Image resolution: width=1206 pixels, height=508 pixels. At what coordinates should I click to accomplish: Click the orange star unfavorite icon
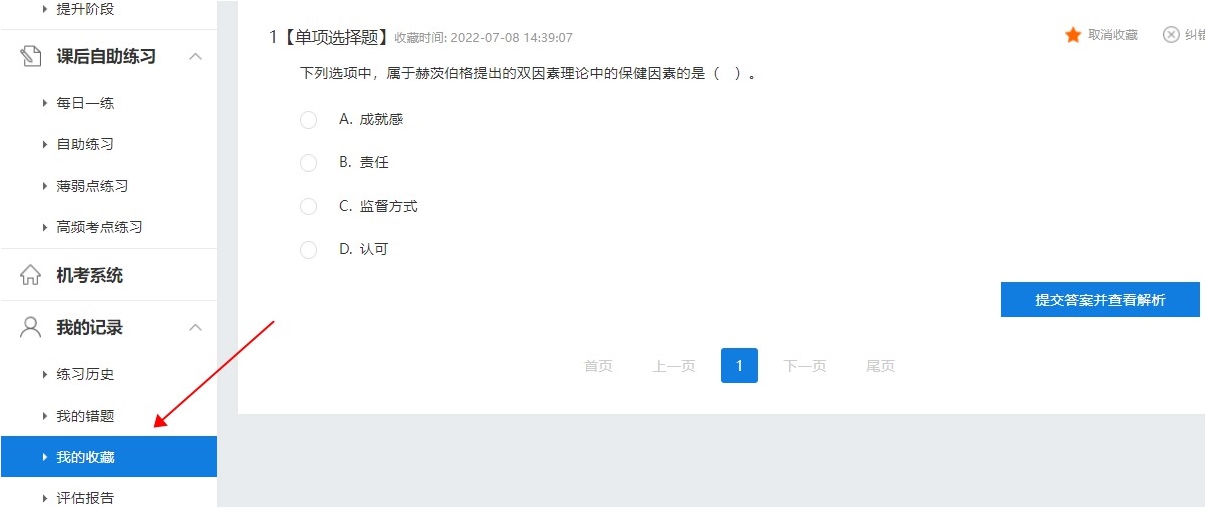pos(1073,35)
